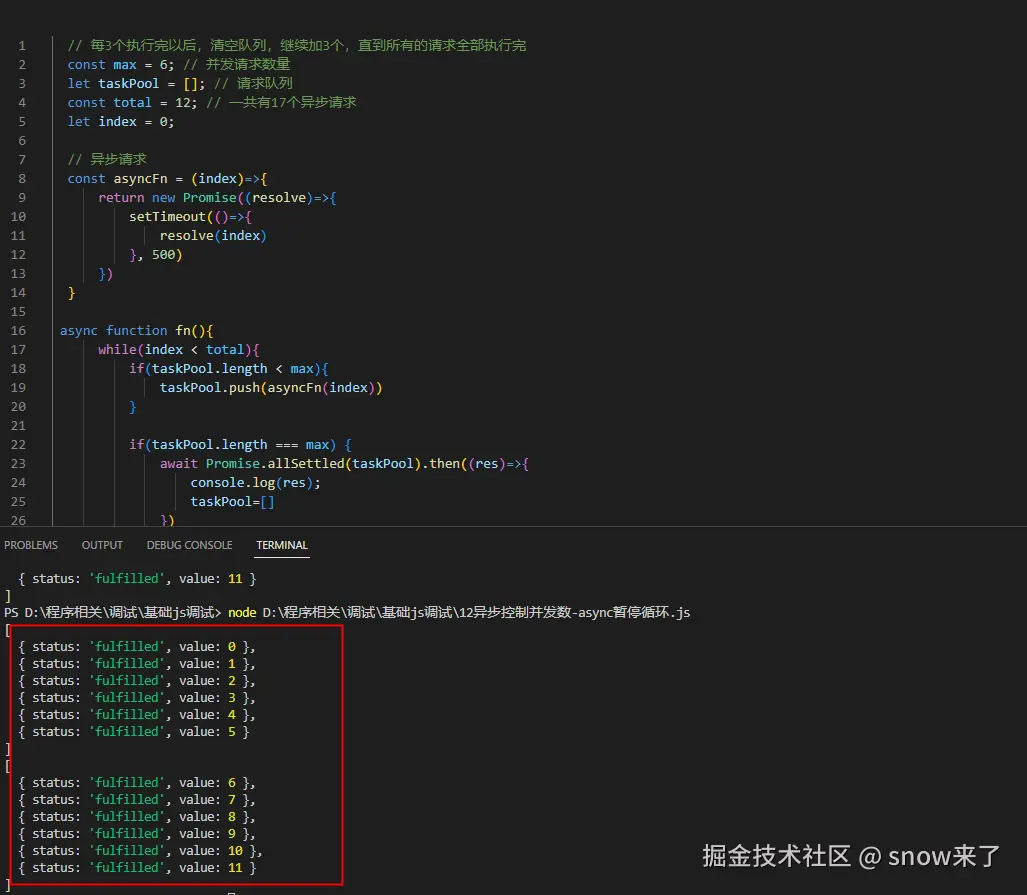Click terminal row with "value: 0"
This screenshot has width=1027, height=895.
(136, 647)
